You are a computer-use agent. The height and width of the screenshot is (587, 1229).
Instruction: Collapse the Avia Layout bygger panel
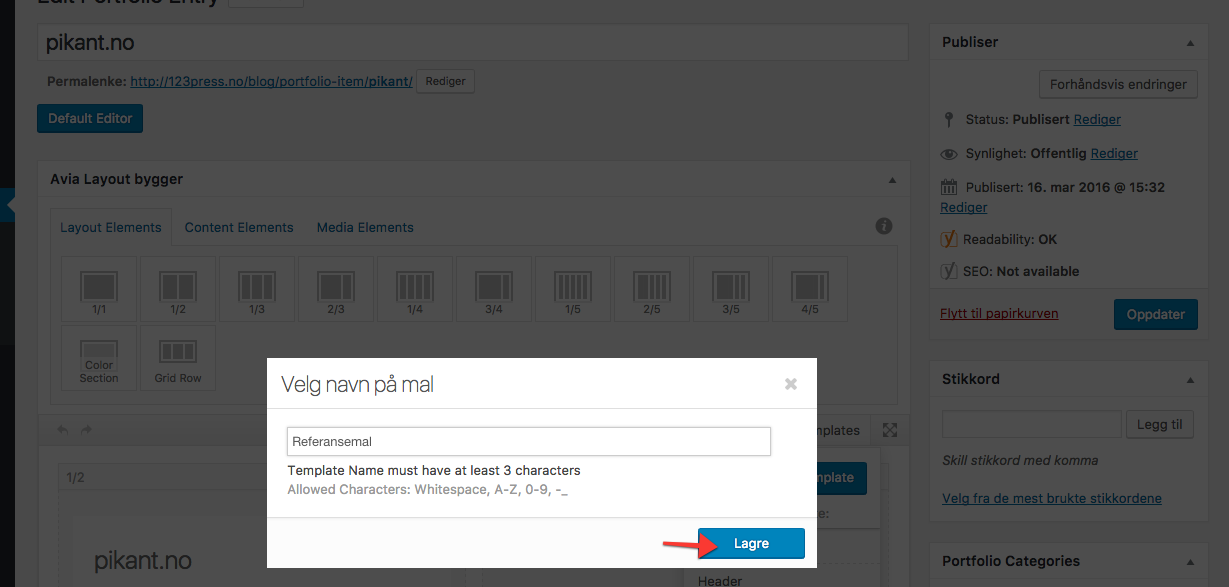[x=891, y=180]
